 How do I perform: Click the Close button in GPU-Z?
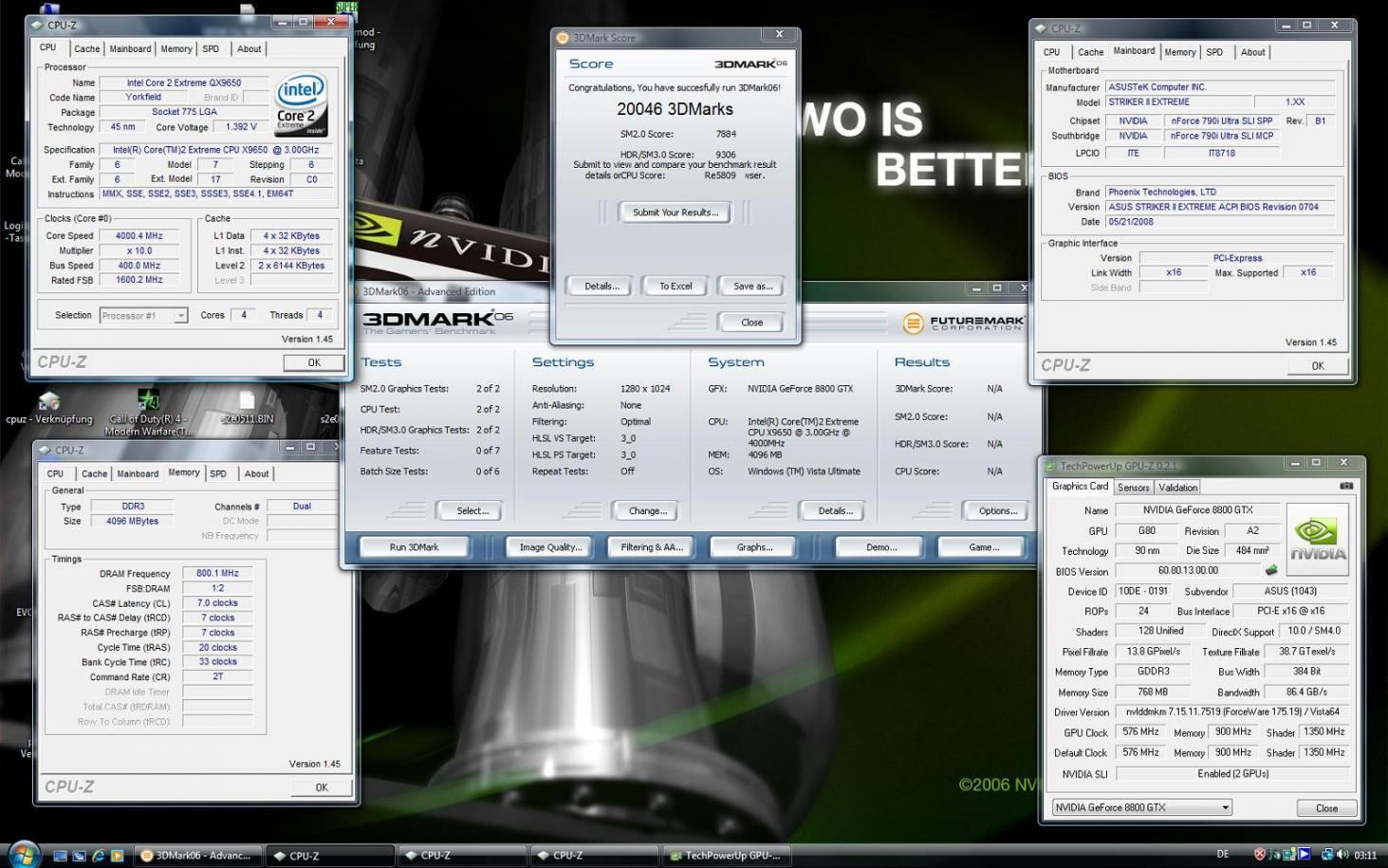pos(1326,808)
